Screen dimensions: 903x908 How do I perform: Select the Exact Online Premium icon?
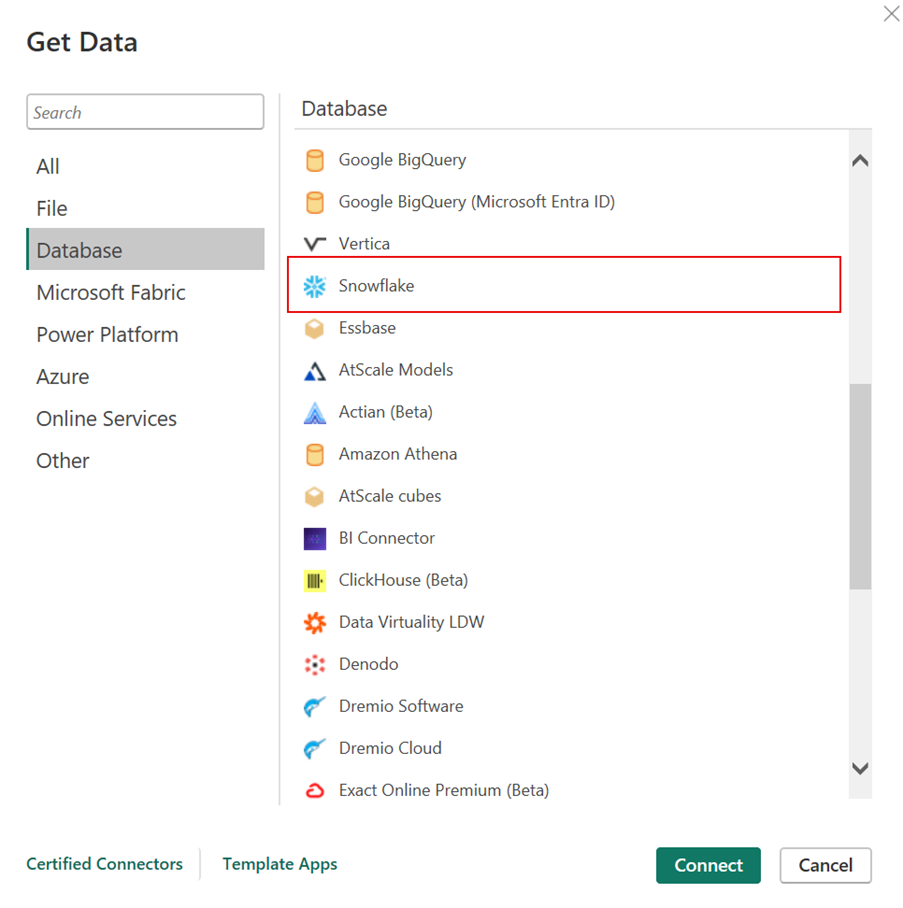pyautogui.click(x=315, y=791)
